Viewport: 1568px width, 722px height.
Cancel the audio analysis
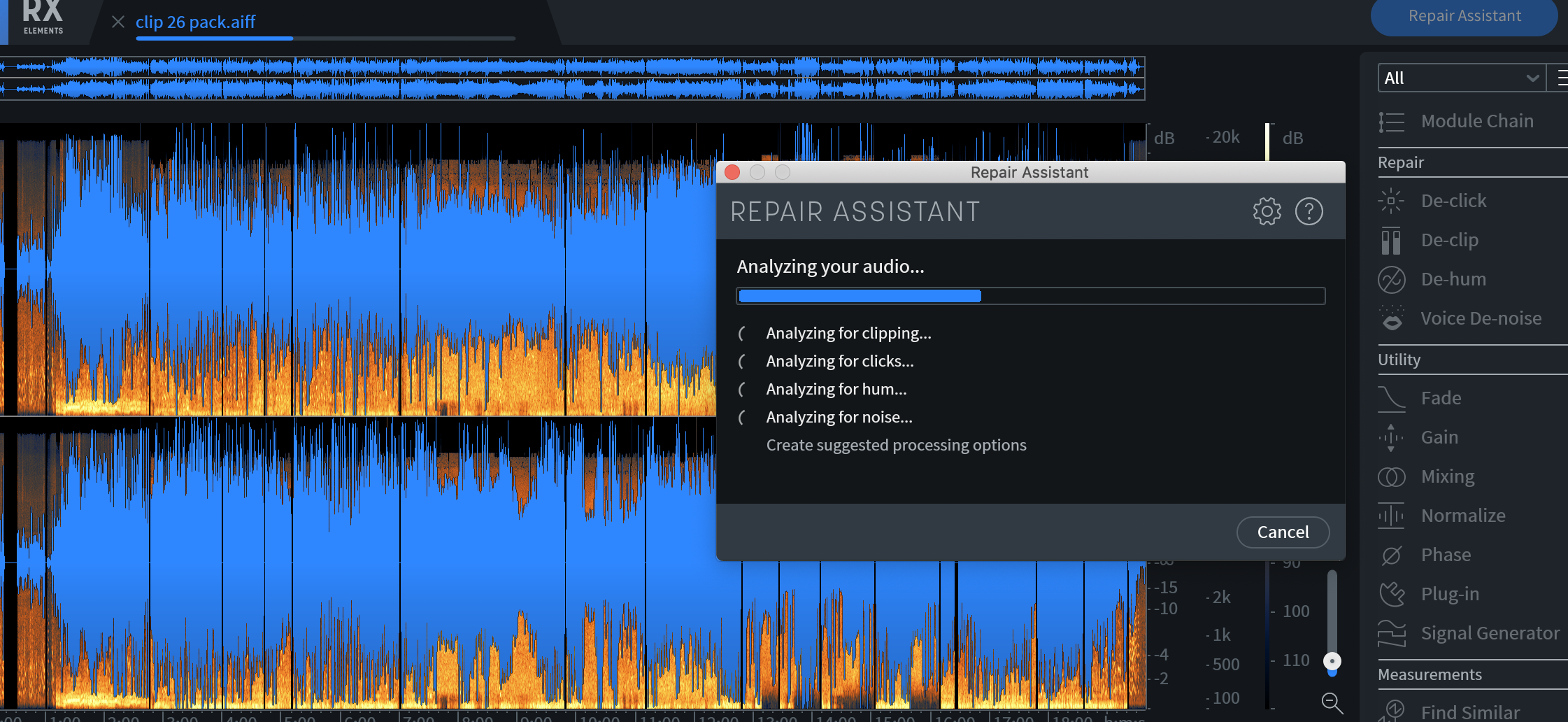coord(1283,532)
